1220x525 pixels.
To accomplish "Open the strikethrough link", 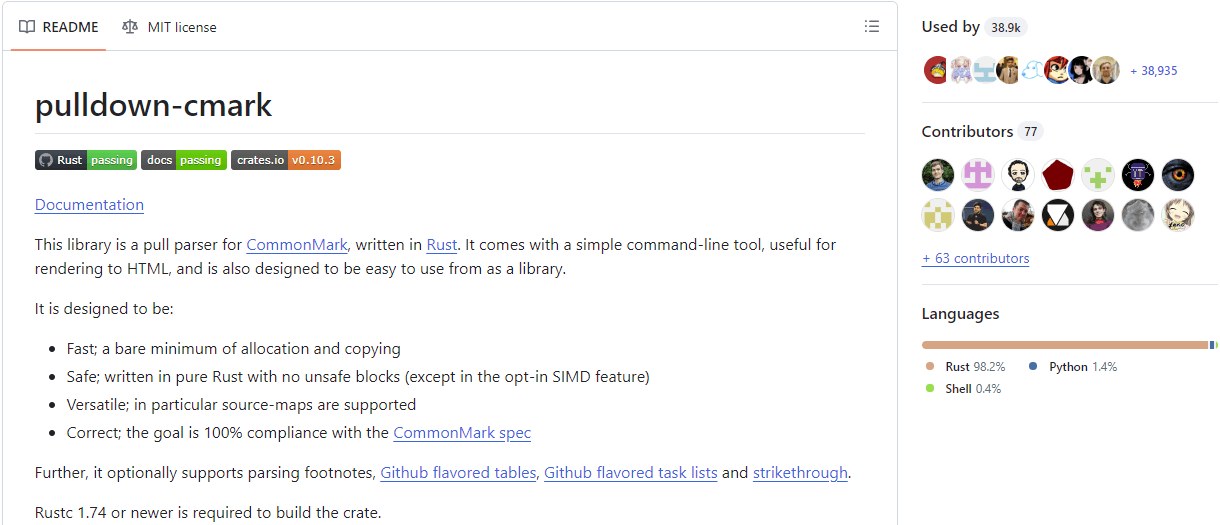I will coord(800,472).
